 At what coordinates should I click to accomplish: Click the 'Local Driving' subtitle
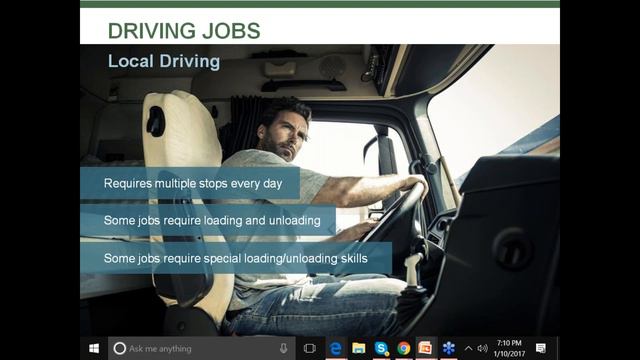click(164, 61)
